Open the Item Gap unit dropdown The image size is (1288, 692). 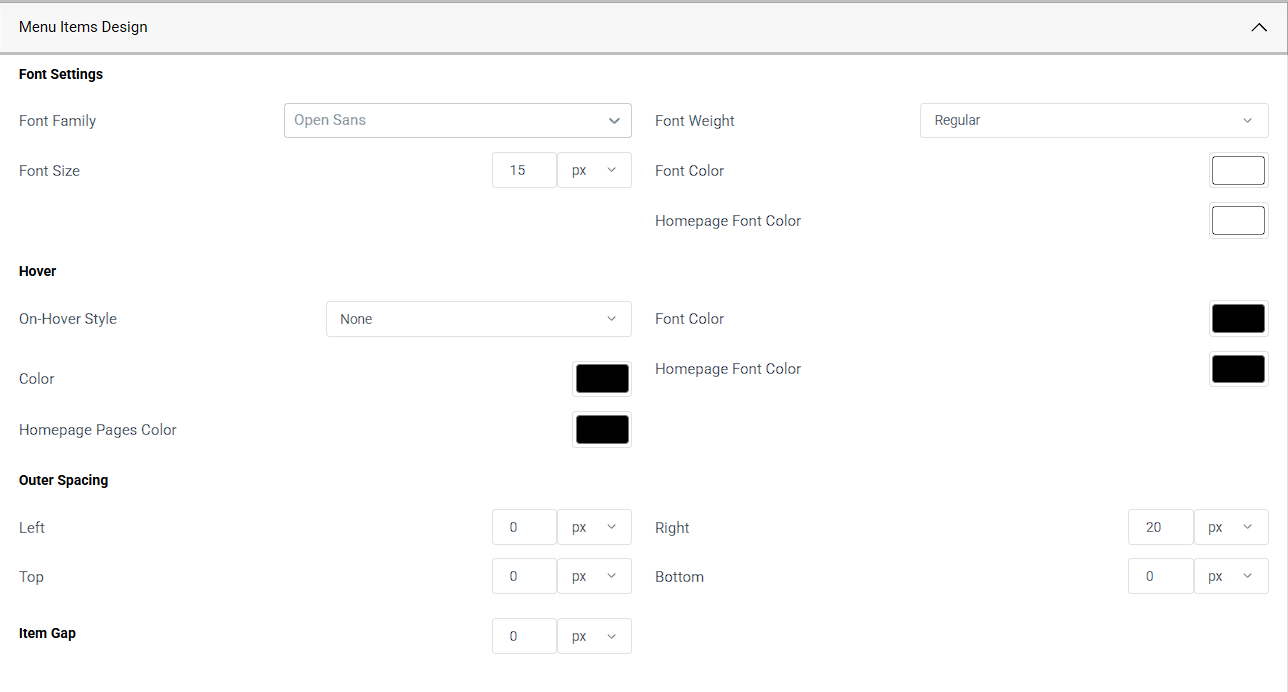coord(594,636)
